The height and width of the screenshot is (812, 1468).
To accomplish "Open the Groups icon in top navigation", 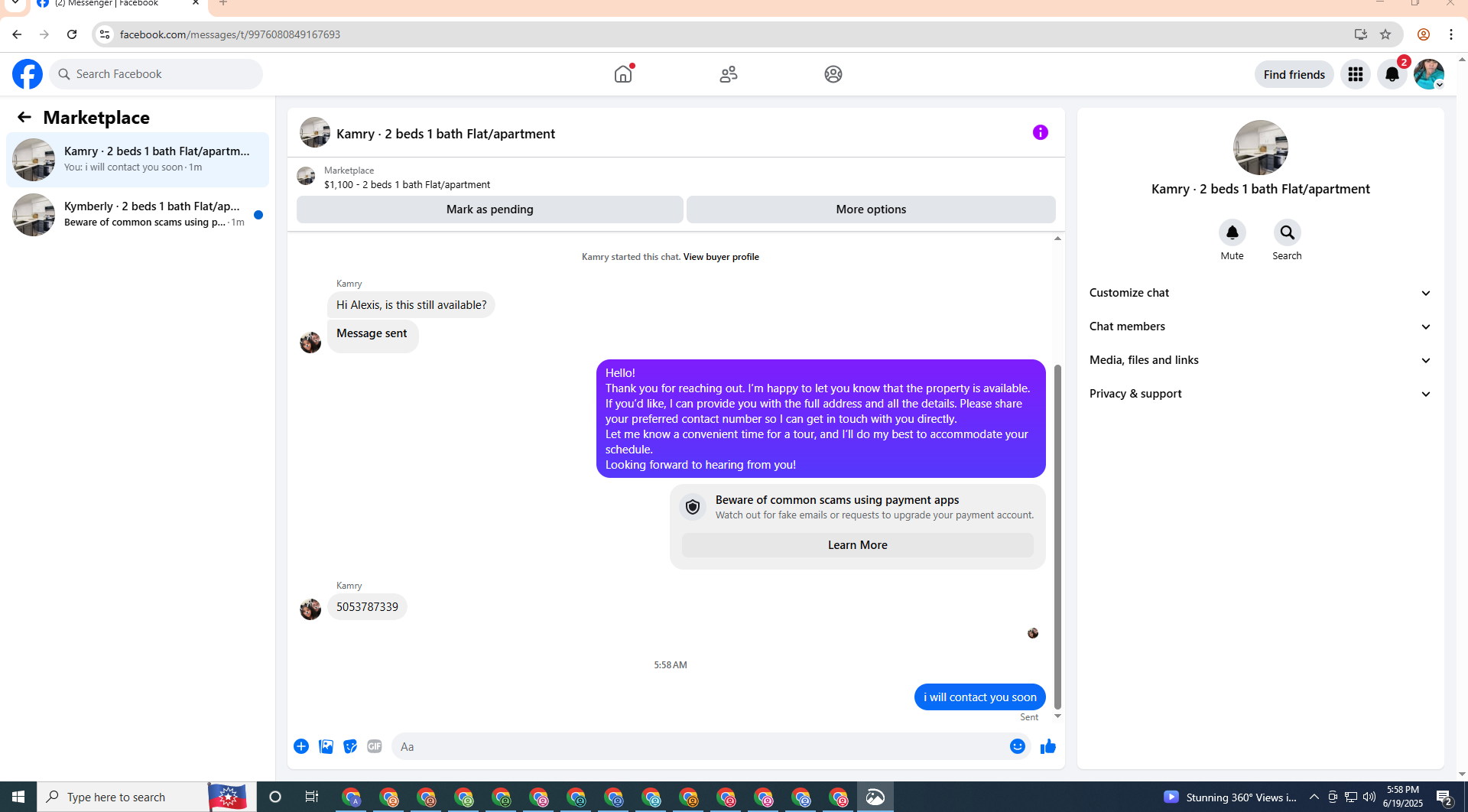I will 833,74.
